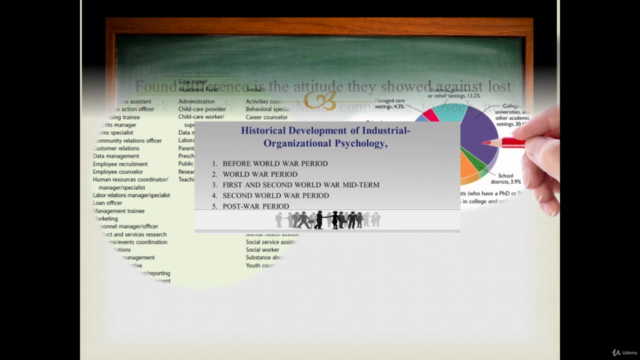
Task: Select list item 'BEFORE WORLD WAR PERIOD'
Action: (x=275, y=164)
